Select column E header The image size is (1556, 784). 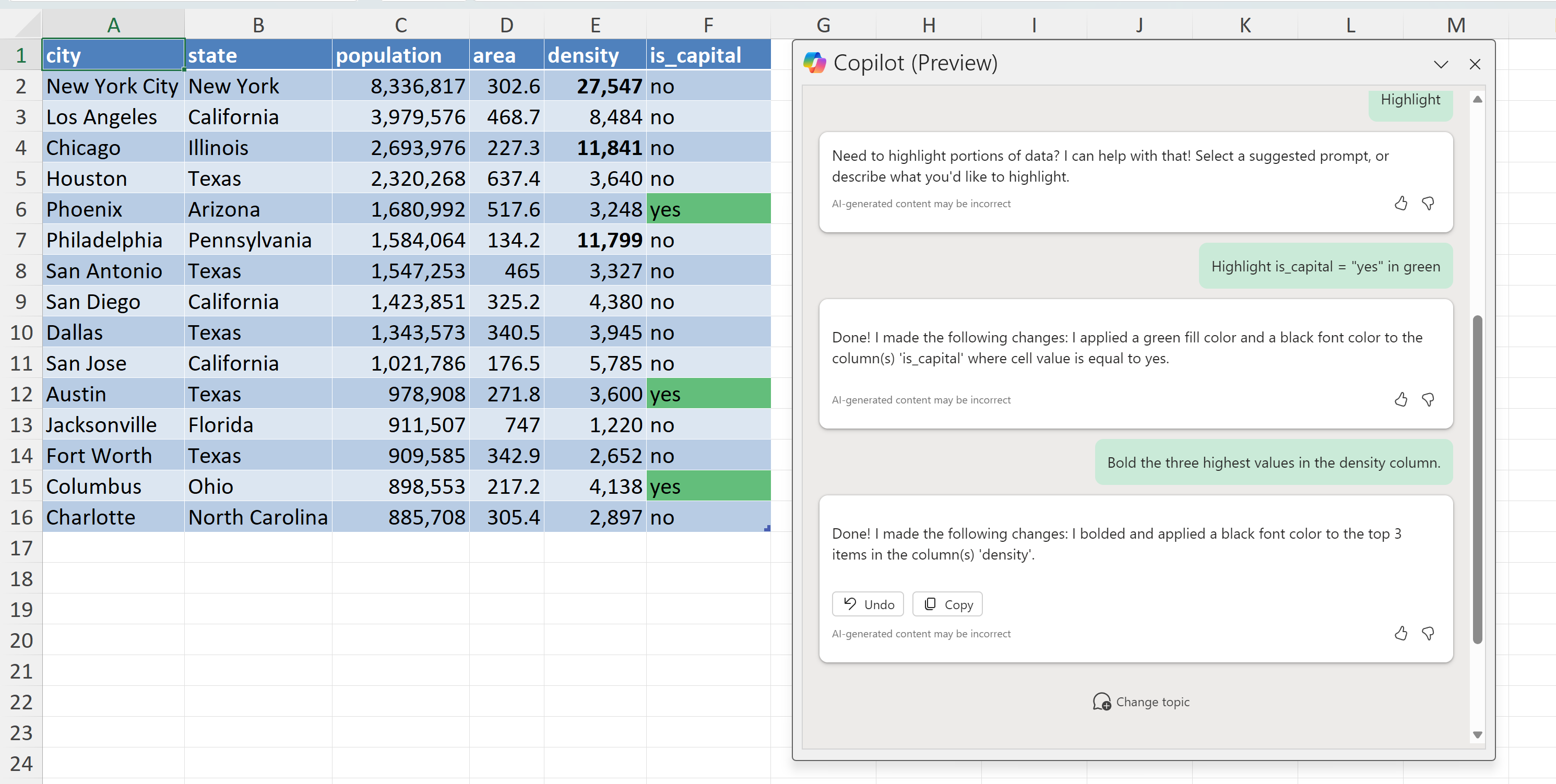[x=595, y=26]
